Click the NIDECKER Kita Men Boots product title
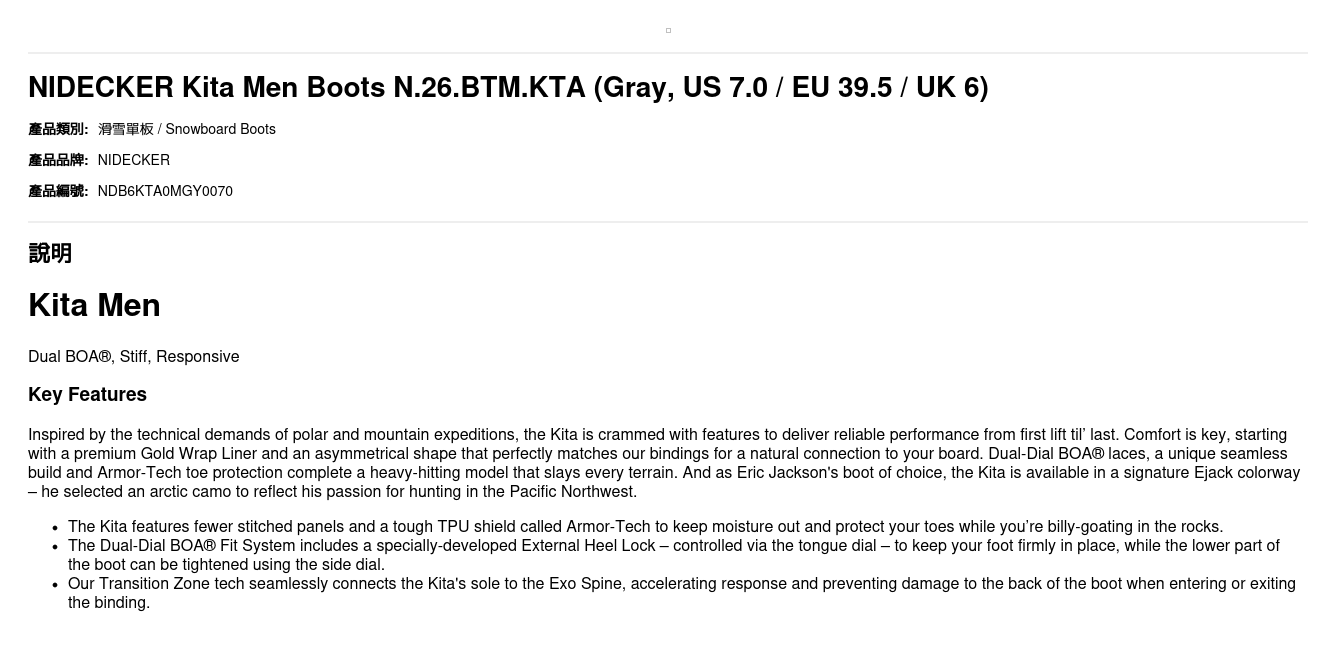Image resolution: width=1328 pixels, height=658 pixels. (508, 87)
